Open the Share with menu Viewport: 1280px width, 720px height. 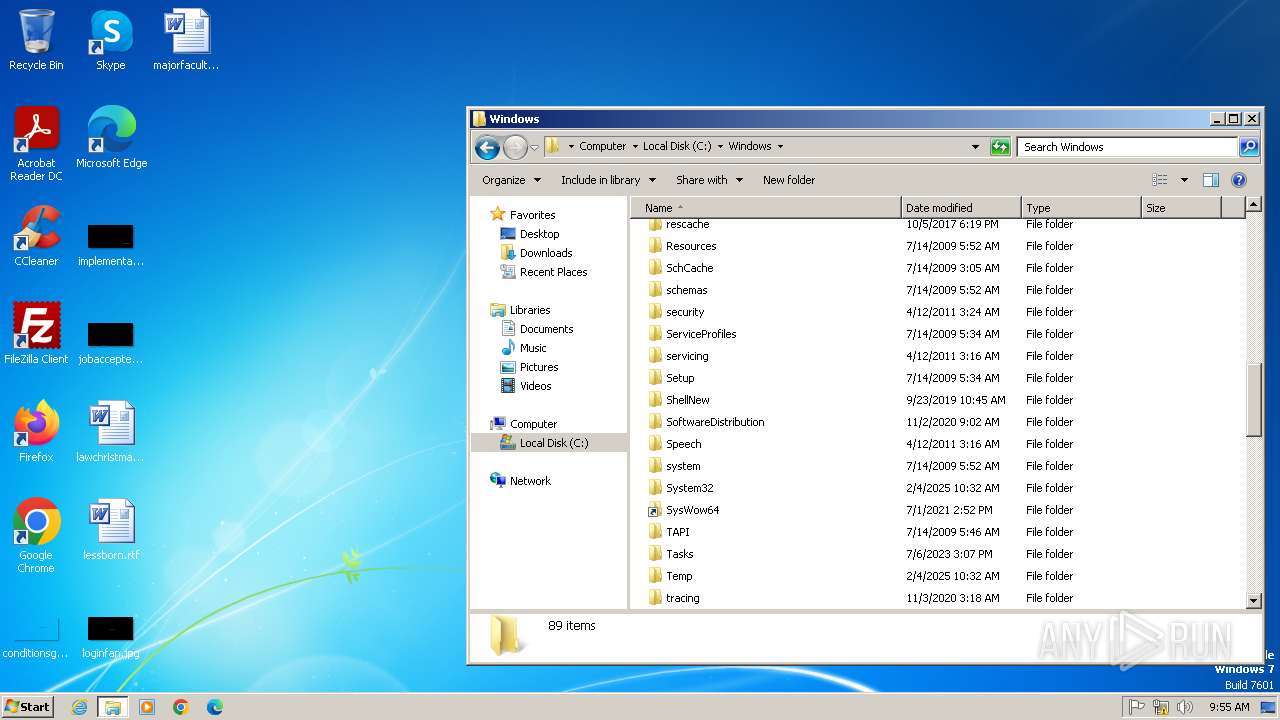[709, 180]
